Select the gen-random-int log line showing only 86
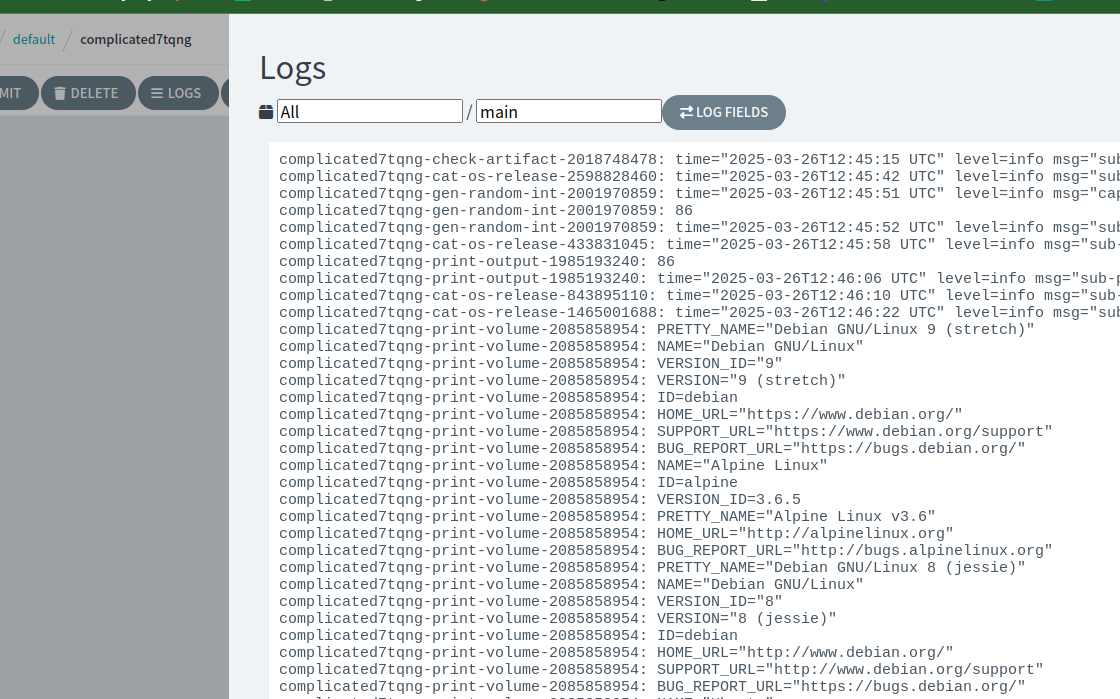Screen dimensions: 1120x699 coord(485,210)
